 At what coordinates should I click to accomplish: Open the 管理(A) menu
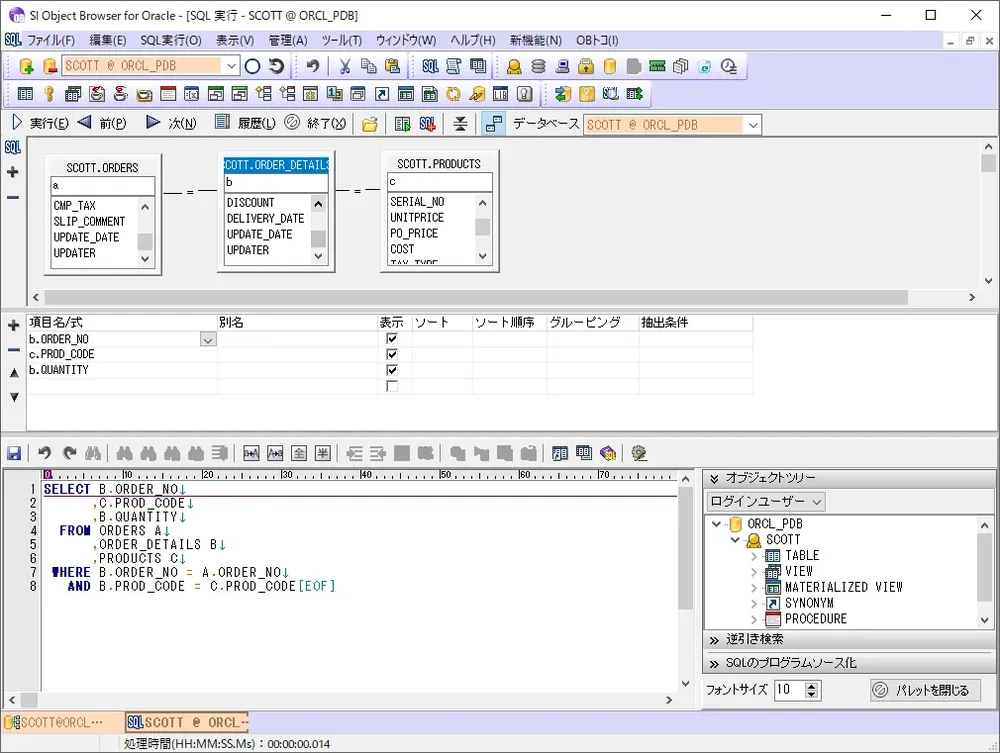[288, 40]
